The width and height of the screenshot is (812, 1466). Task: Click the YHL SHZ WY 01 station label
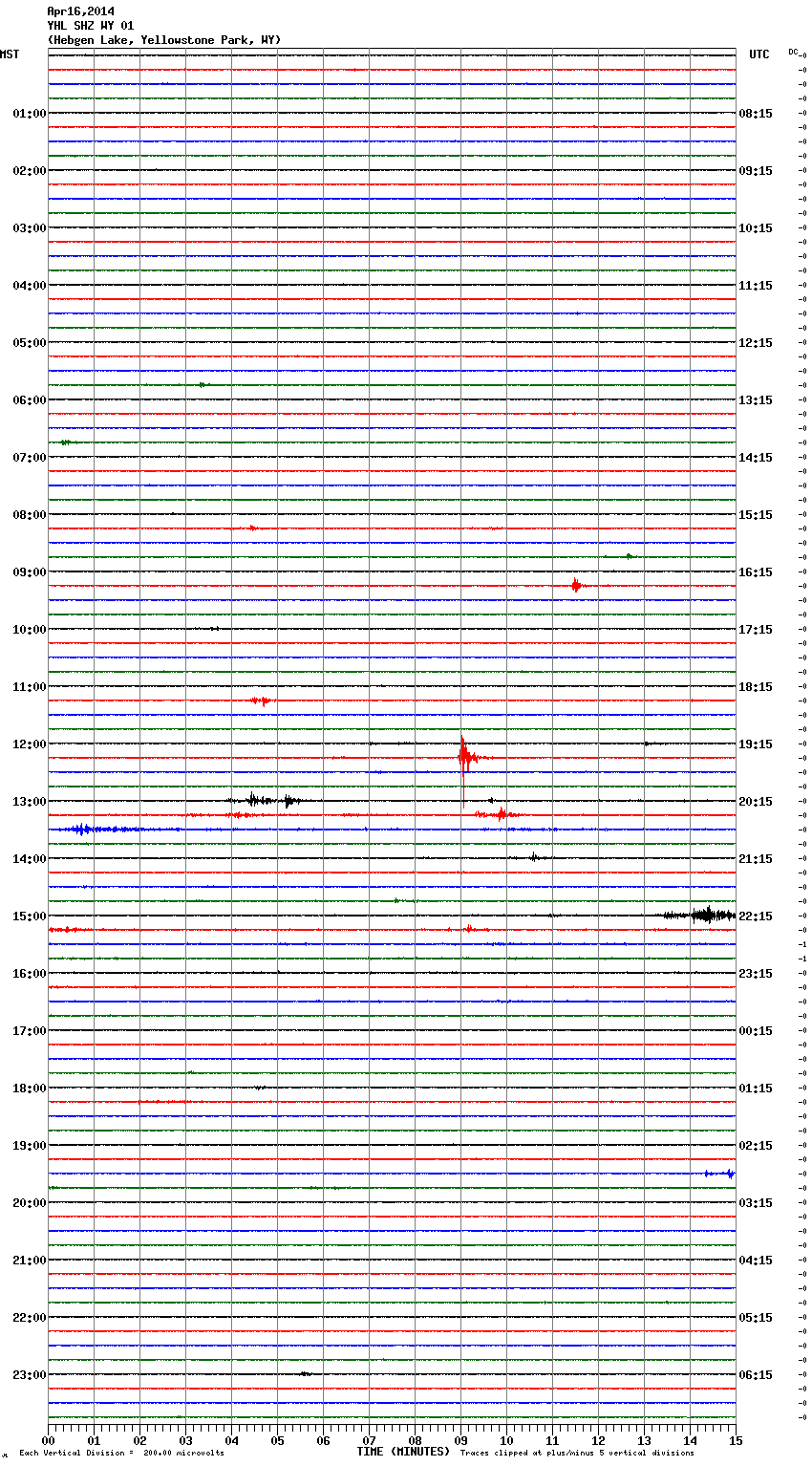point(90,26)
